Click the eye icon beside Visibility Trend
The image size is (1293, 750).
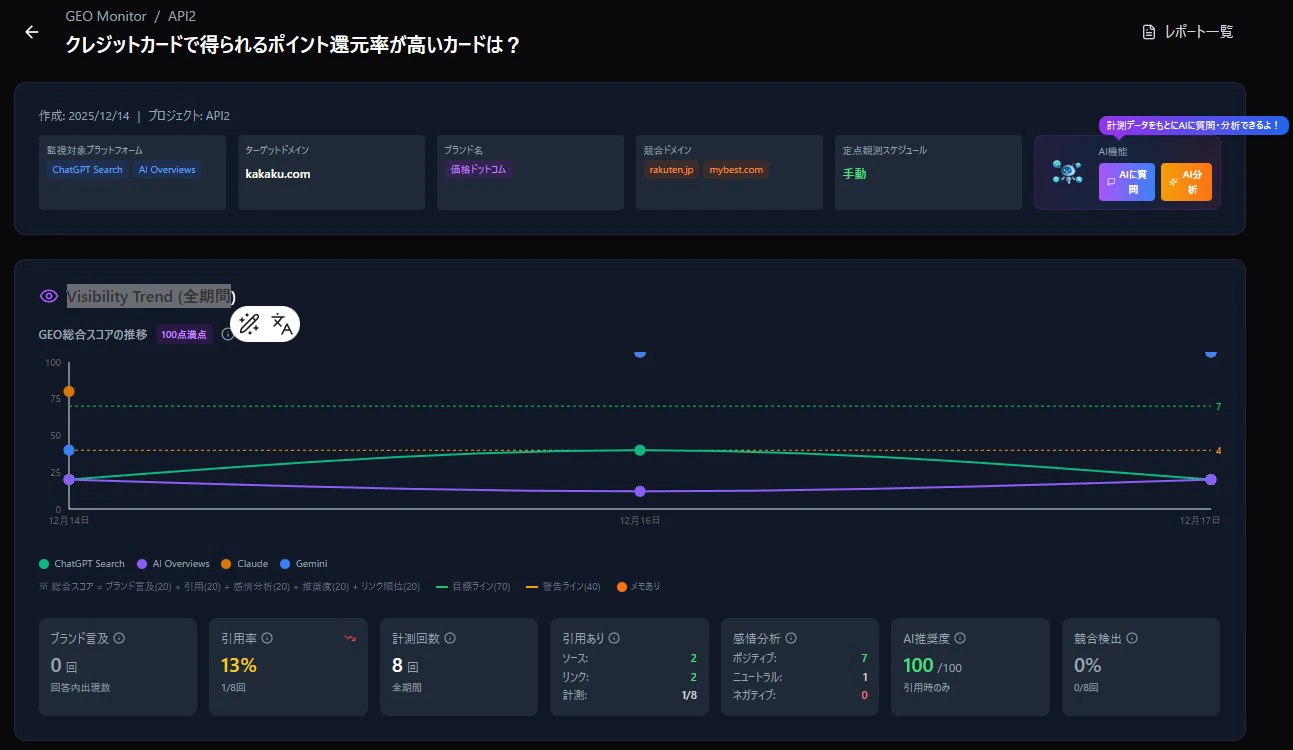[x=47, y=295]
